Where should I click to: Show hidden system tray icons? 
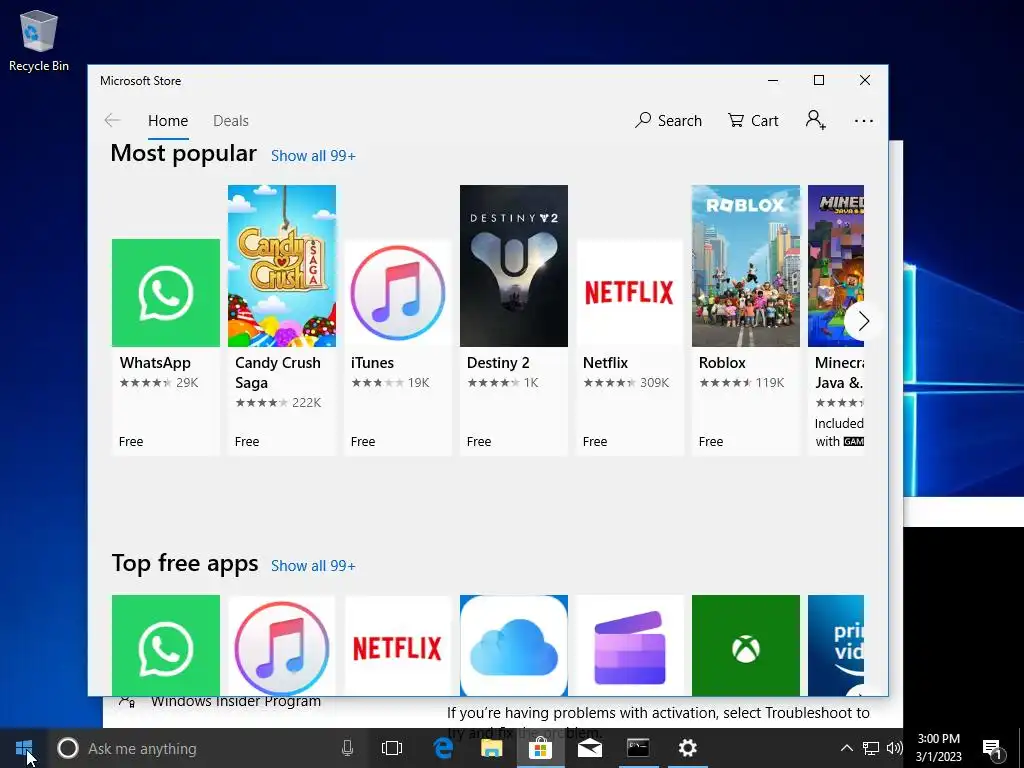click(x=846, y=748)
